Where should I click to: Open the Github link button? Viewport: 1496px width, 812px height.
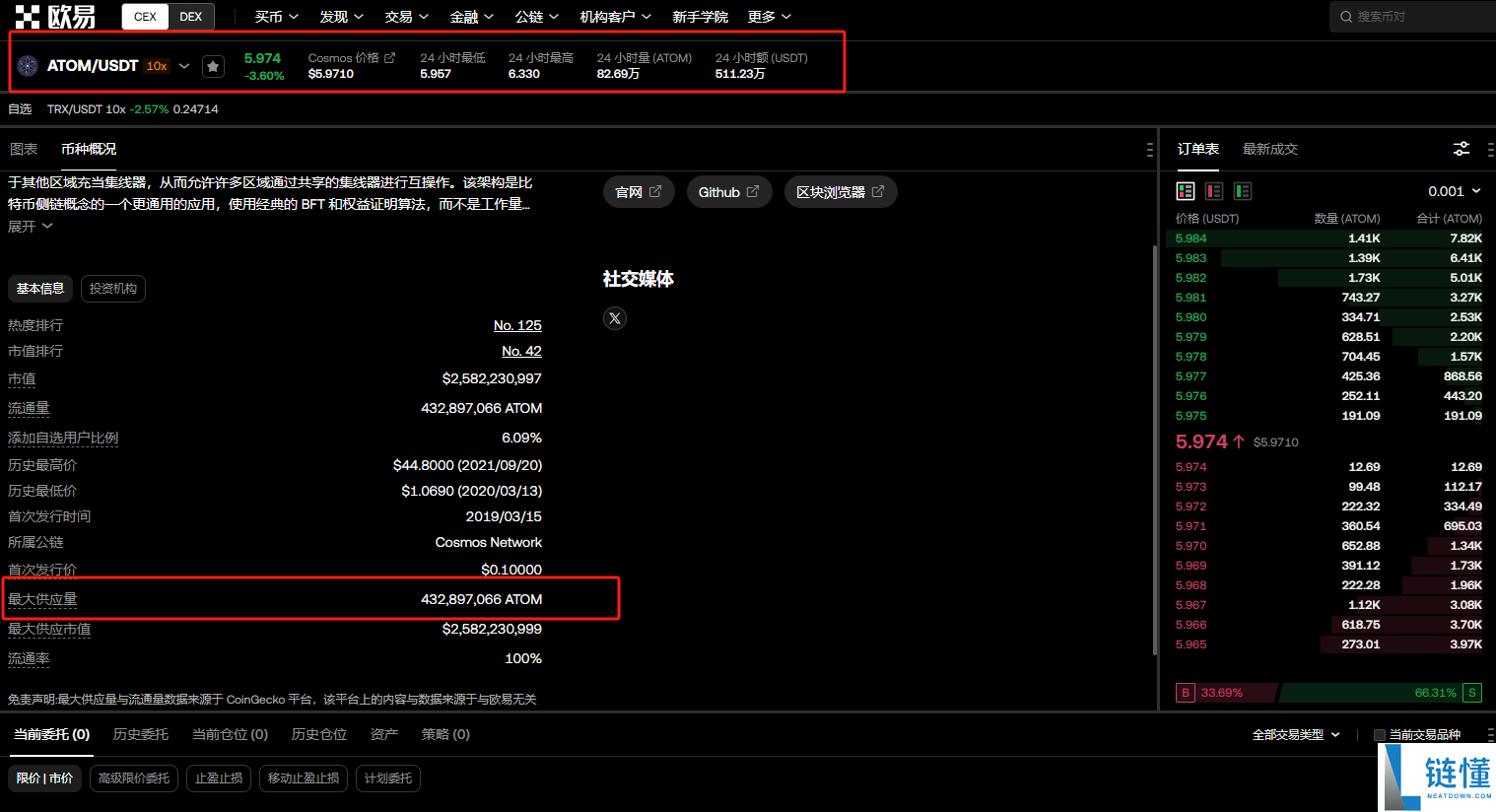click(x=729, y=192)
